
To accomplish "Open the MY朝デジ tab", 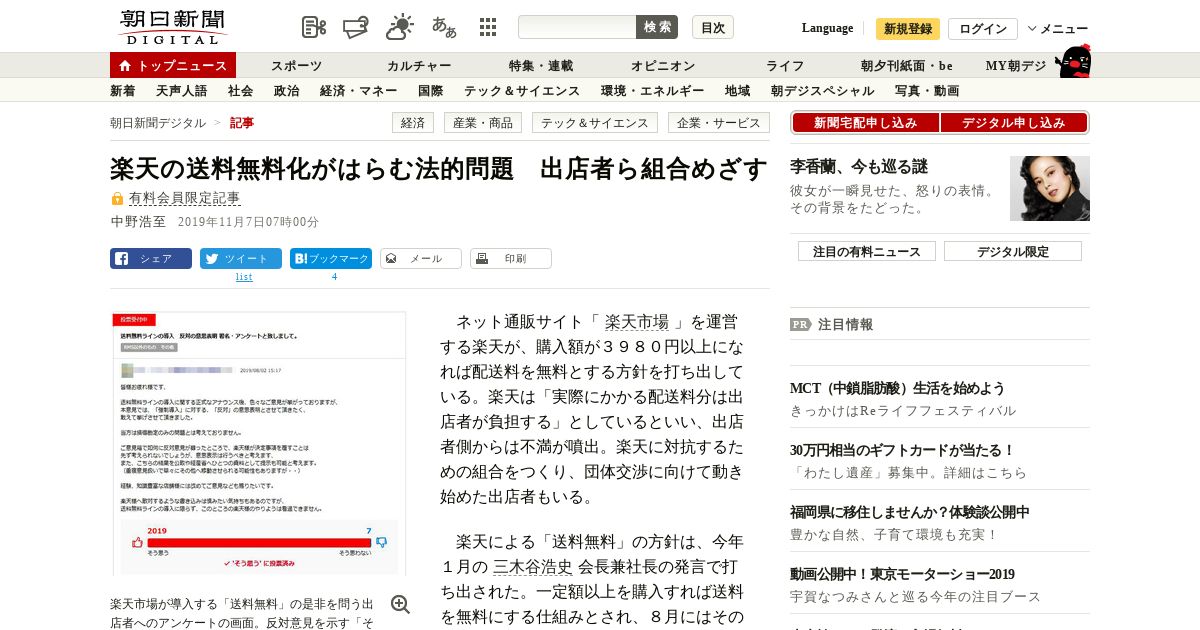I will pos(1016,66).
